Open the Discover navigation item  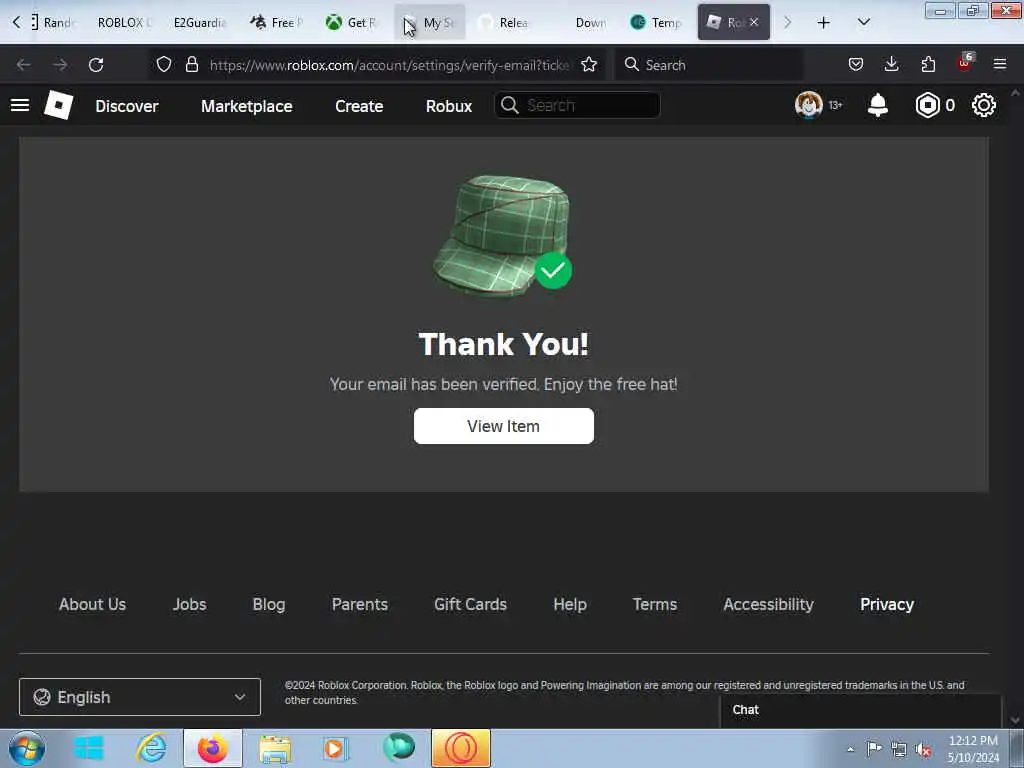pos(127,106)
